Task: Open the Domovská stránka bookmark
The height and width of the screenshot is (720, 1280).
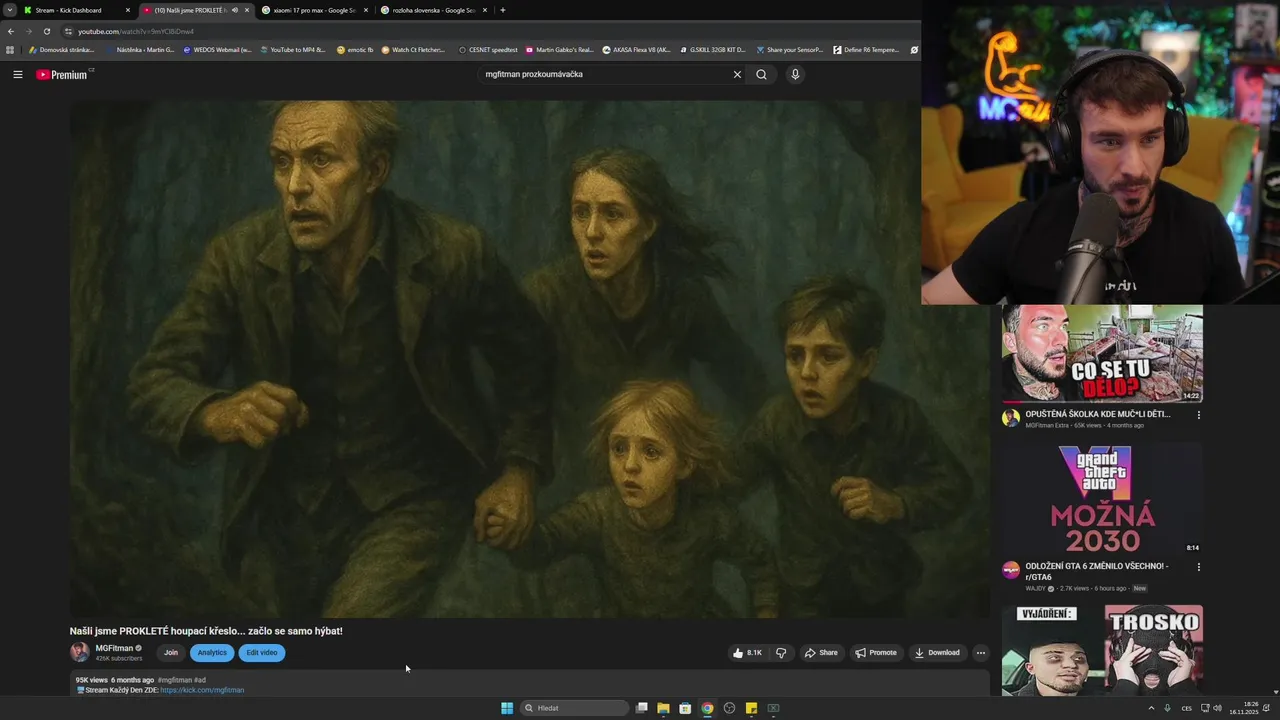Action: pyautogui.click(x=61, y=49)
